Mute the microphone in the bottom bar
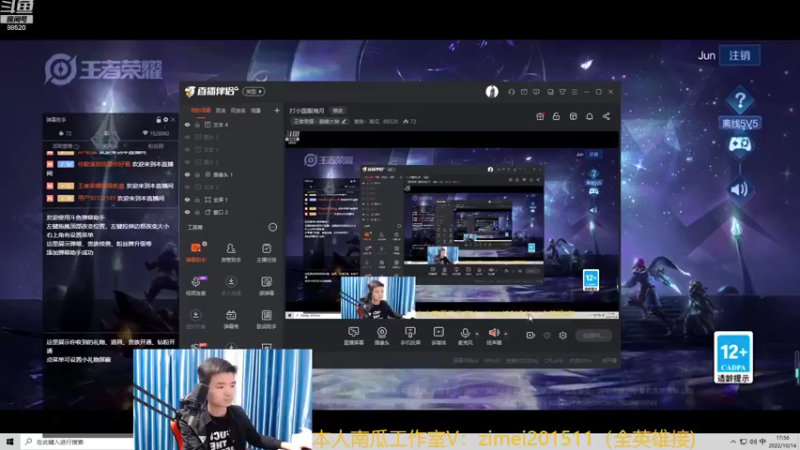 (x=465, y=334)
